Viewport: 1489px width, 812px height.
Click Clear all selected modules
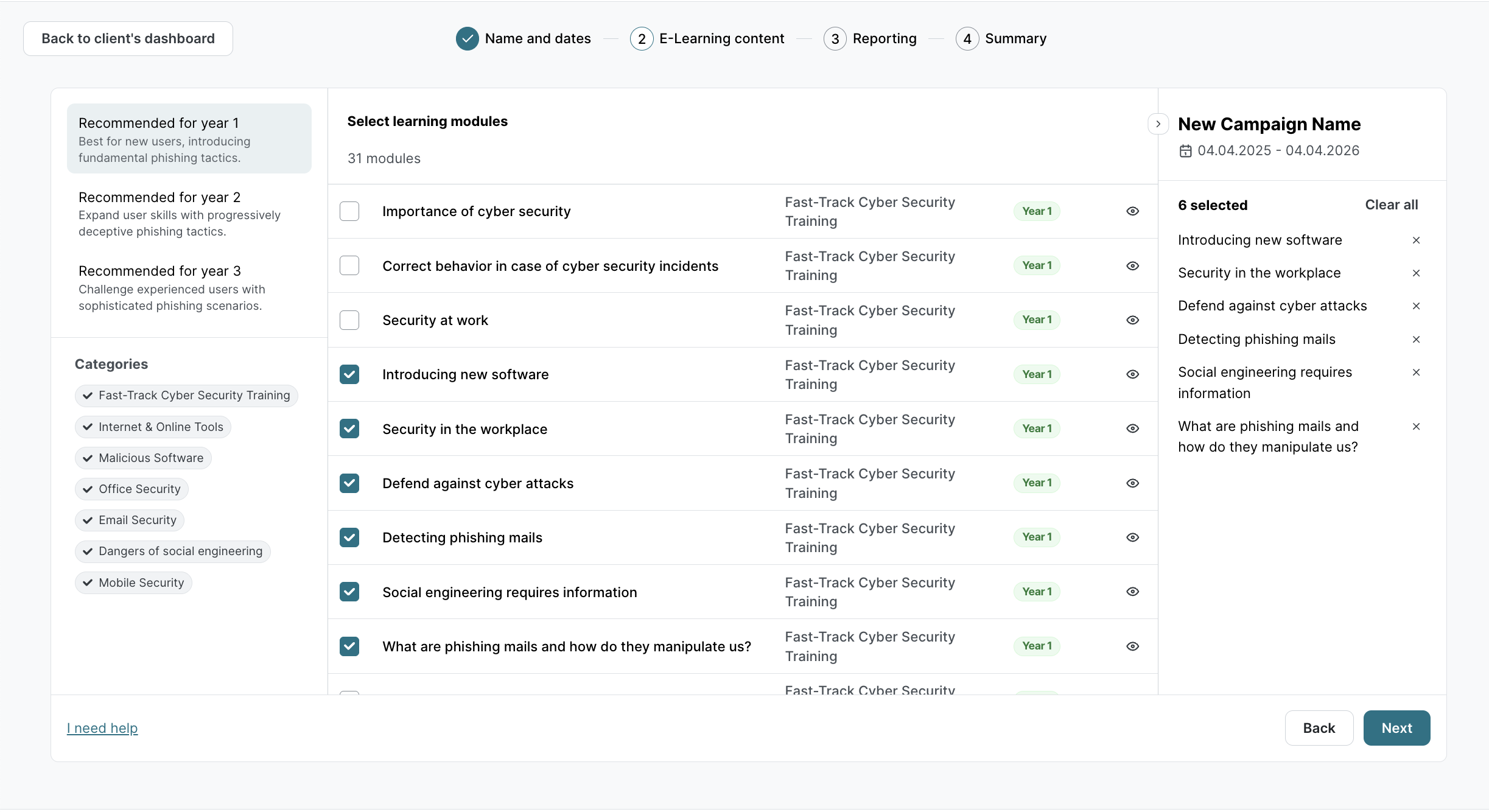1391,205
